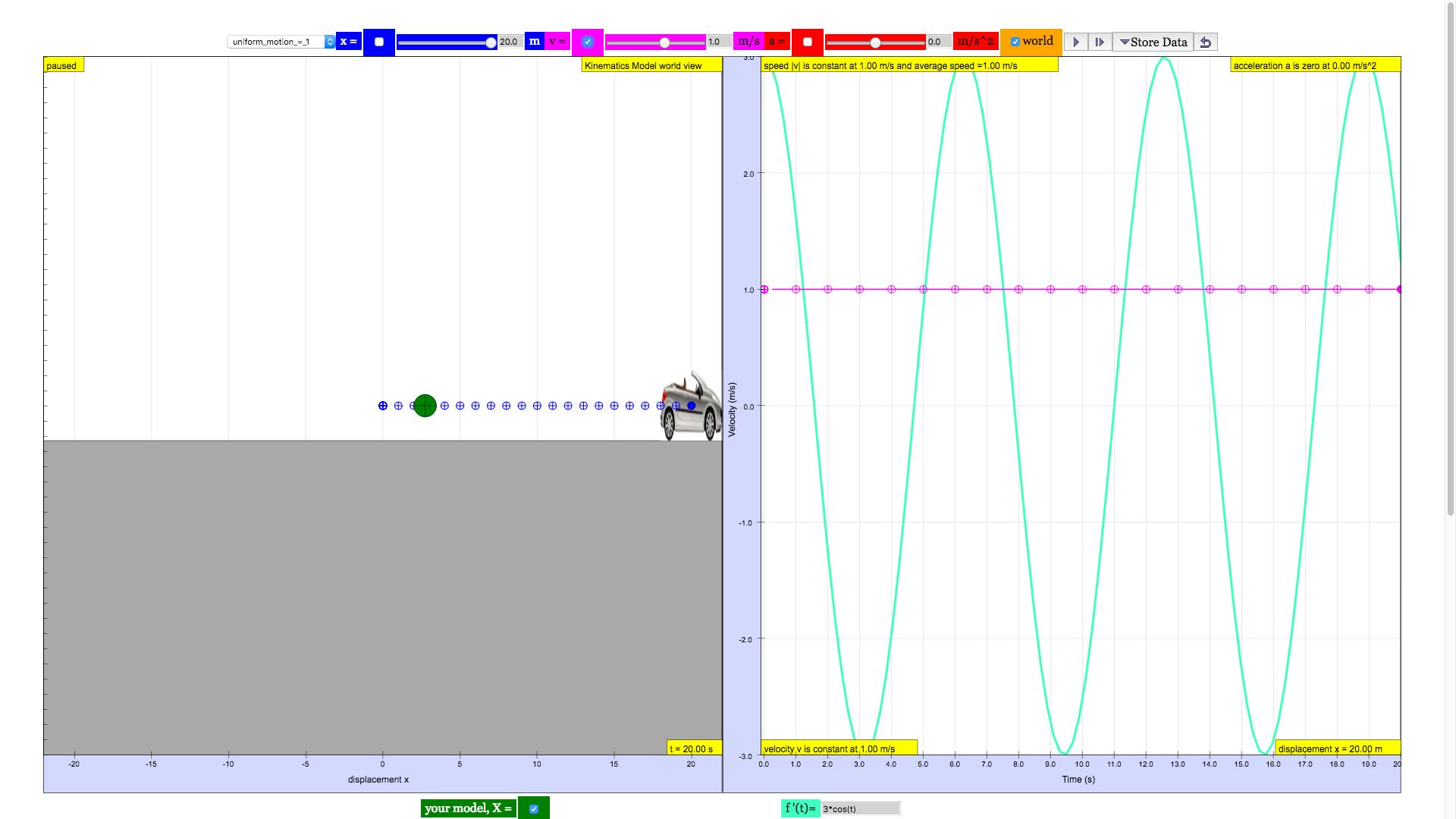Click the blue 'x =' label
Image resolution: width=1456 pixels, height=819 pixels.
(x=349, y=42)
